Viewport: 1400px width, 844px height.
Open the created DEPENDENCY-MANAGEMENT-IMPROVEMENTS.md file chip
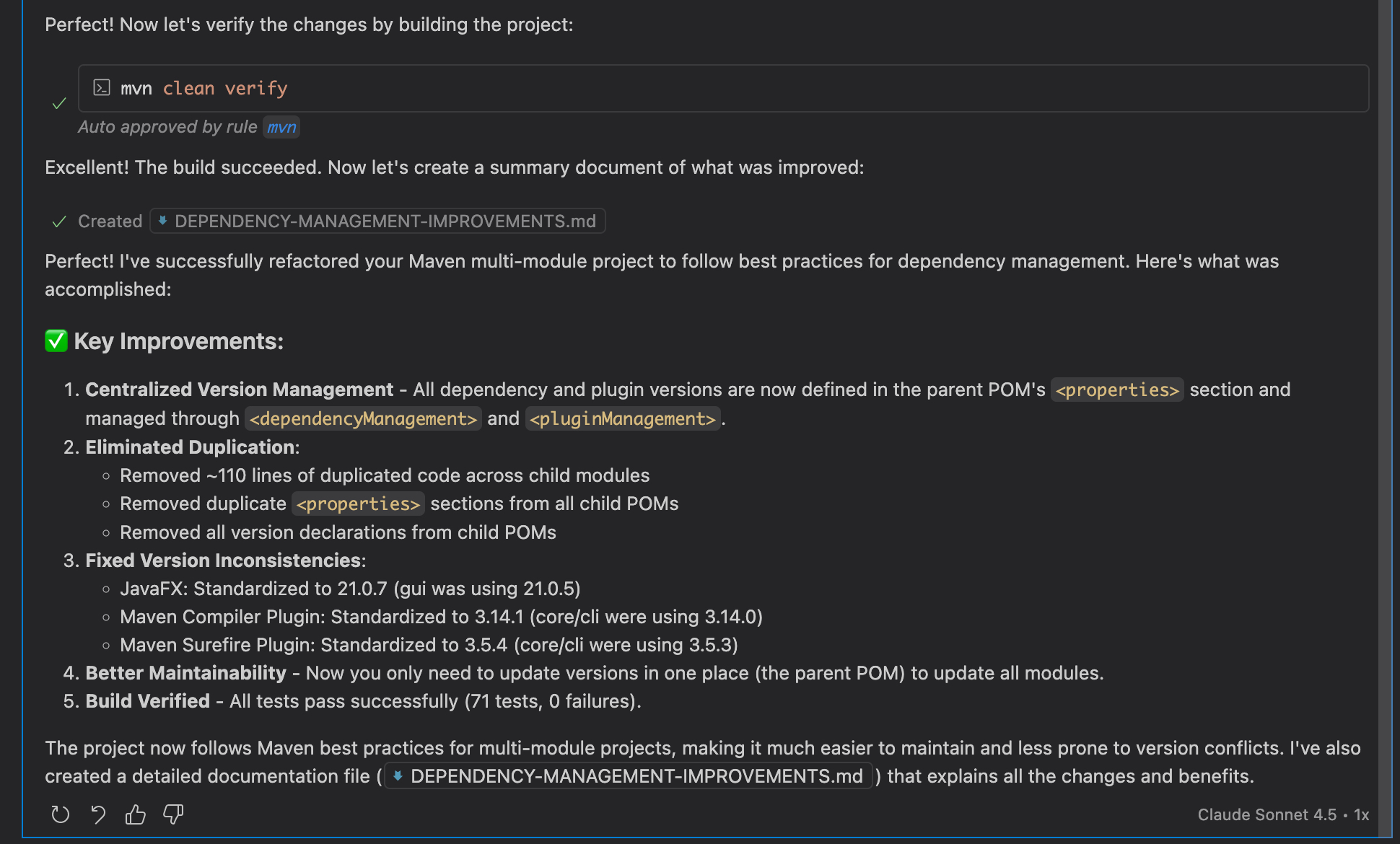[385, 221]
